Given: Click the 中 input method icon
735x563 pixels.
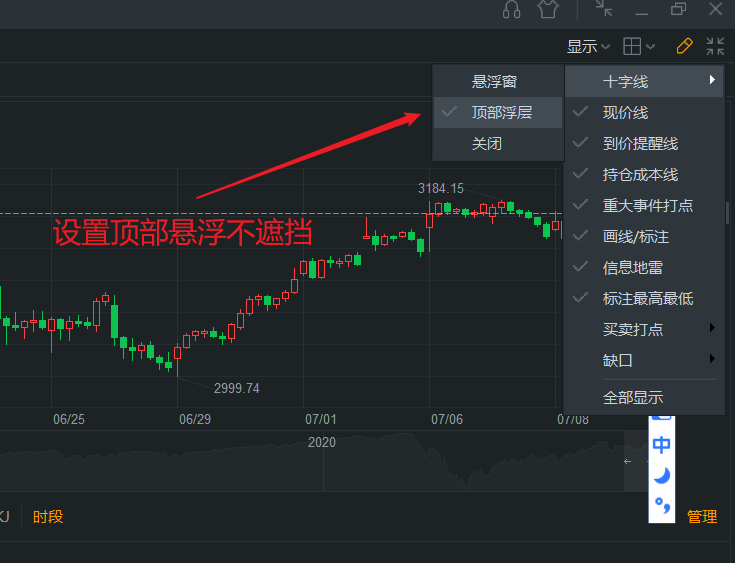Looking at the screenshot, I should click(661, 444).
